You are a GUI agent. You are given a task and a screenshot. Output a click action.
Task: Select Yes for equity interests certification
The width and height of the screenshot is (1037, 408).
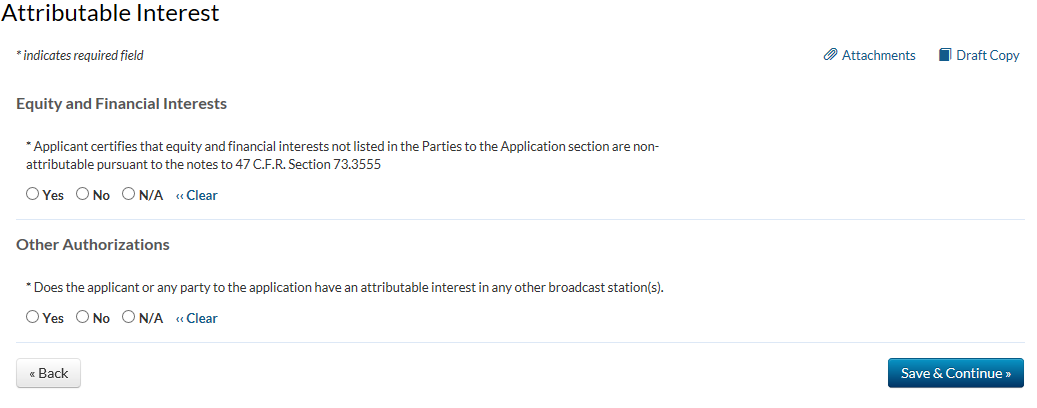[x=33, y=195]
